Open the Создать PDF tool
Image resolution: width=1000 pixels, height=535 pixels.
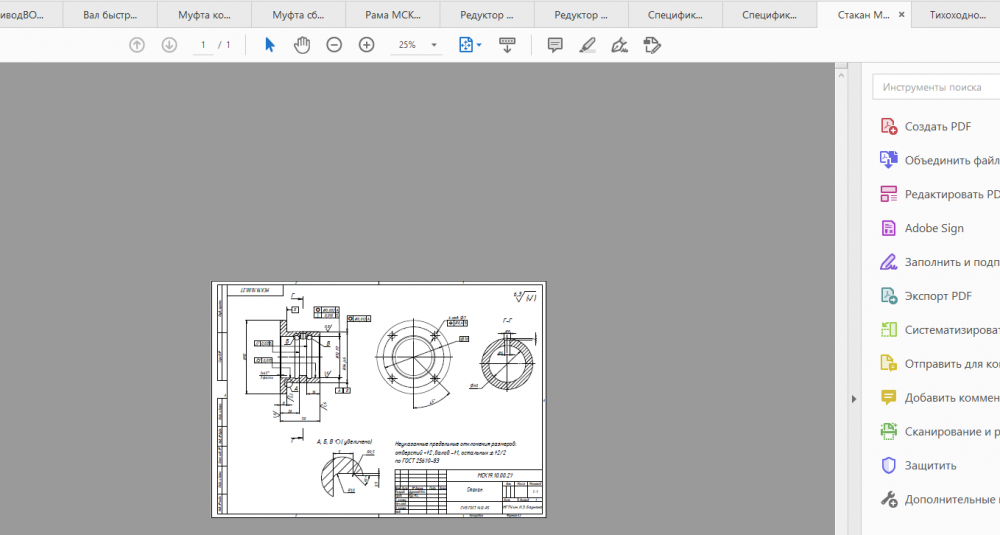point(937,126)
